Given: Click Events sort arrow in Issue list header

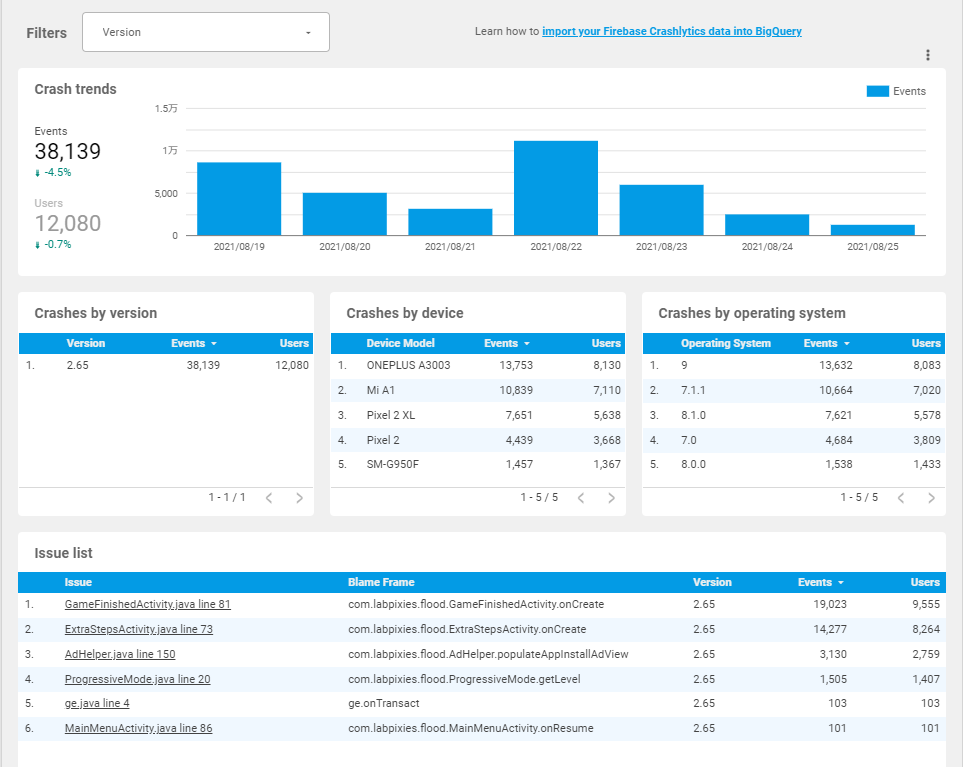Looking at the screenshot, I should coord(841,583).
